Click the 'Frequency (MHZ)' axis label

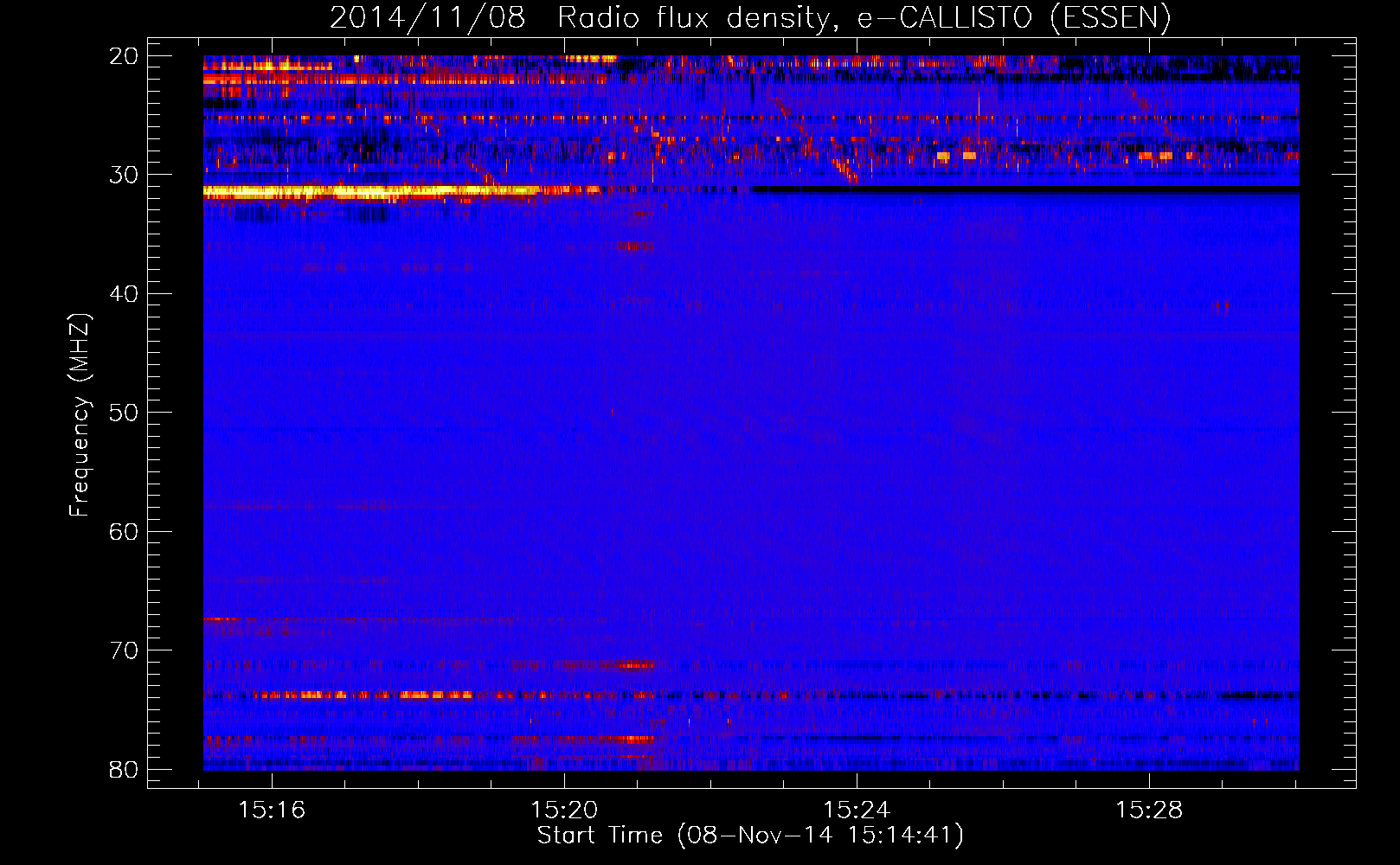click(x=80, y=415)
